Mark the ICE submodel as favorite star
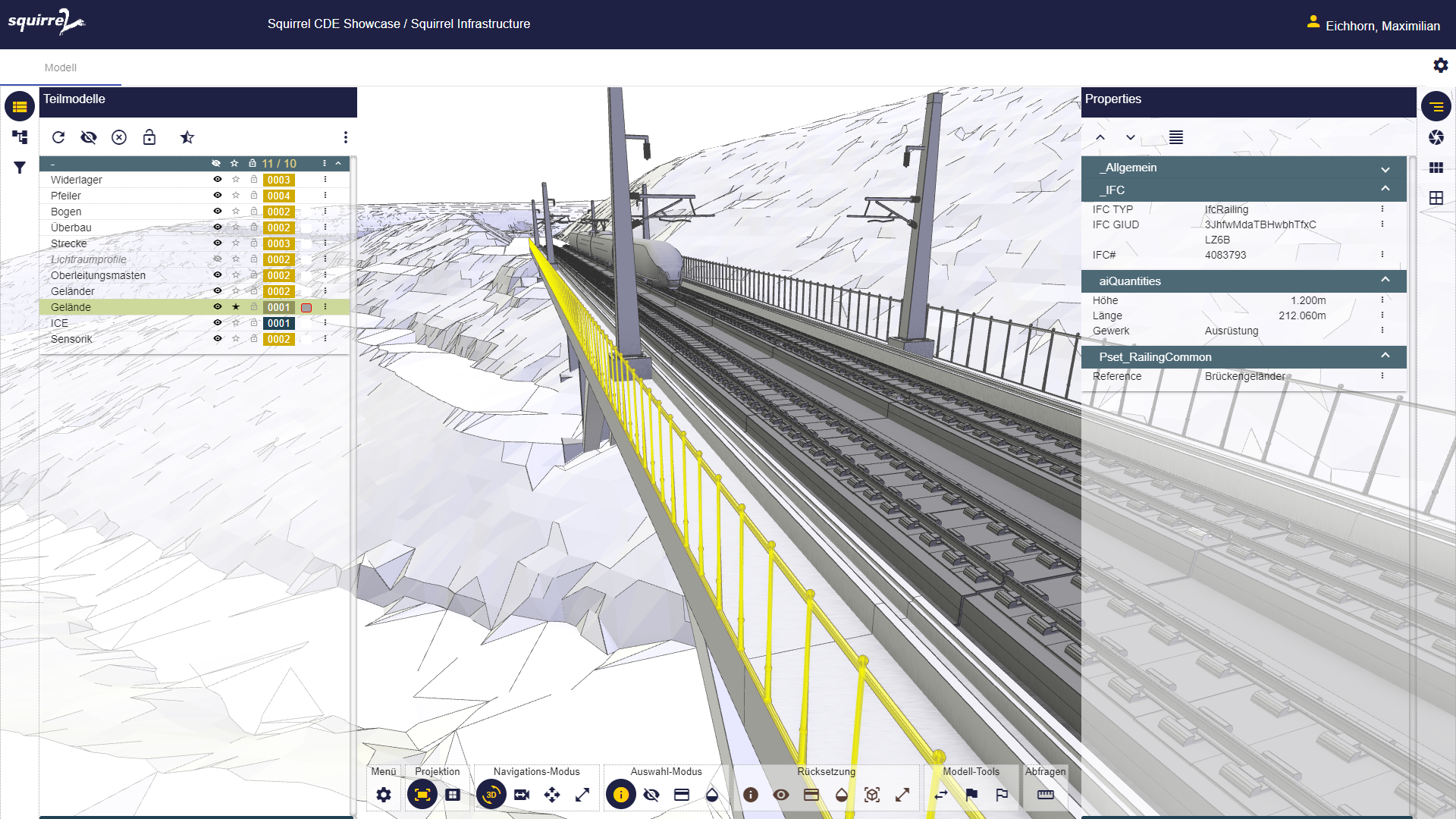Viewport: 1456px width, 819px height. tap(236, 323)
